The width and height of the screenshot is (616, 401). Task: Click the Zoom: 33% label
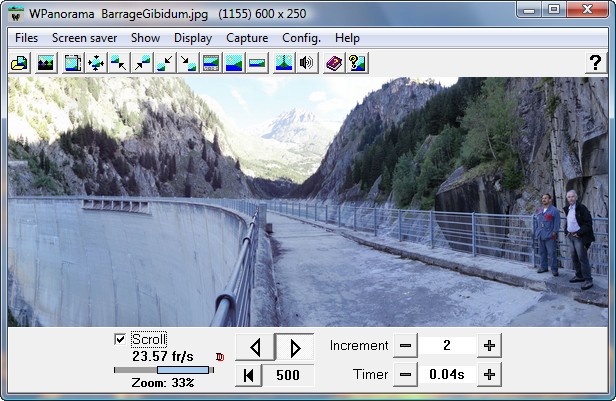(x=163, y=383)
